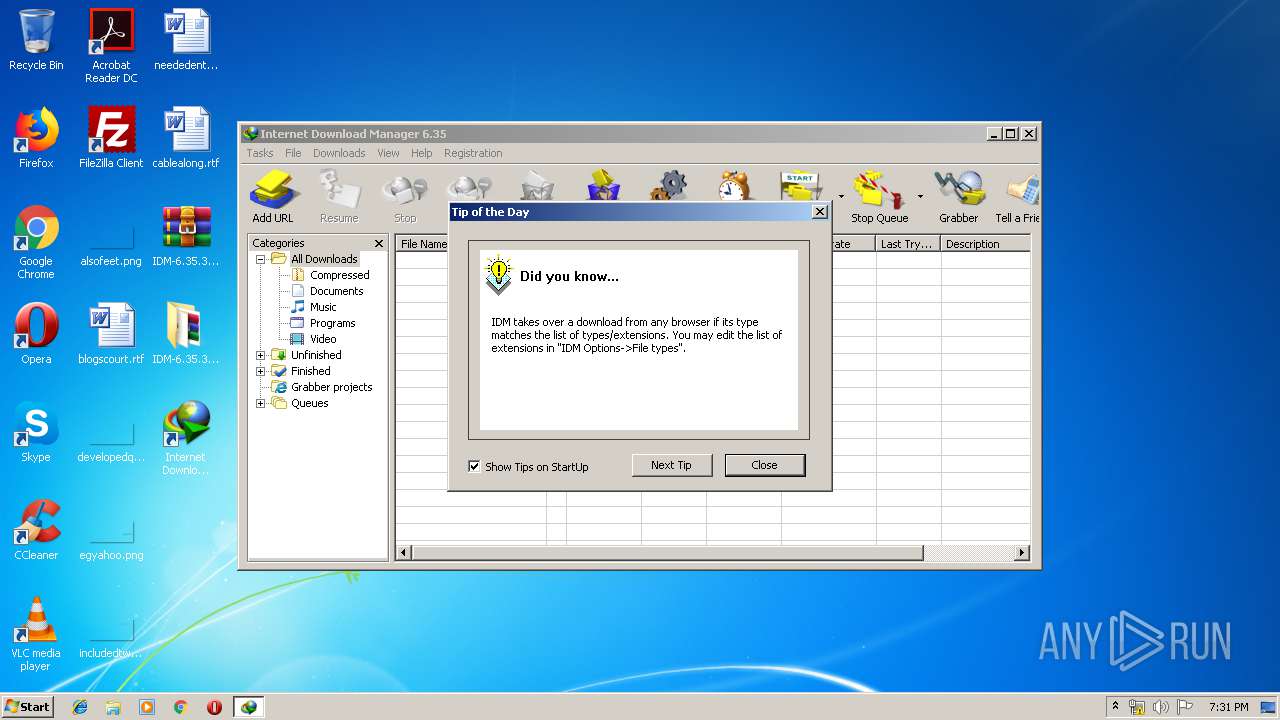Click the scrollbar left arrow in download list
Viewport: 1280px width, 720px height.
point(404,553)
